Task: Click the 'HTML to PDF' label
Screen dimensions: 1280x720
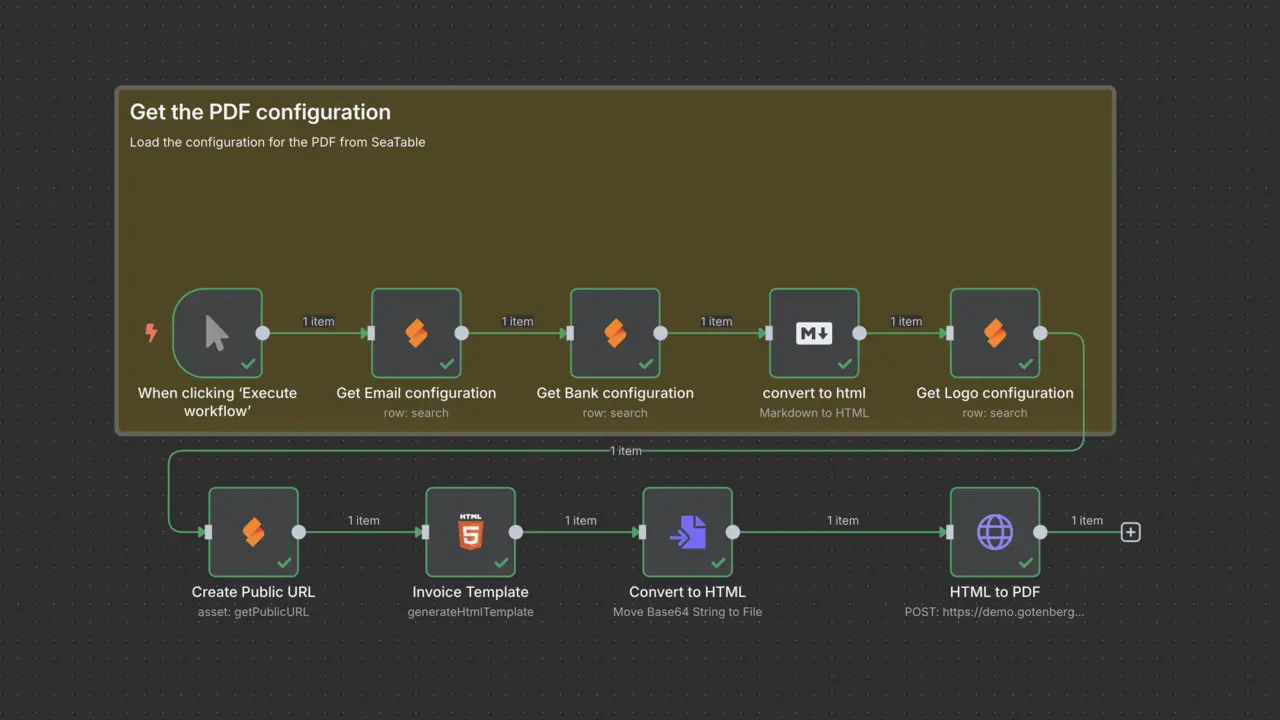Action: tap(995, 592)
